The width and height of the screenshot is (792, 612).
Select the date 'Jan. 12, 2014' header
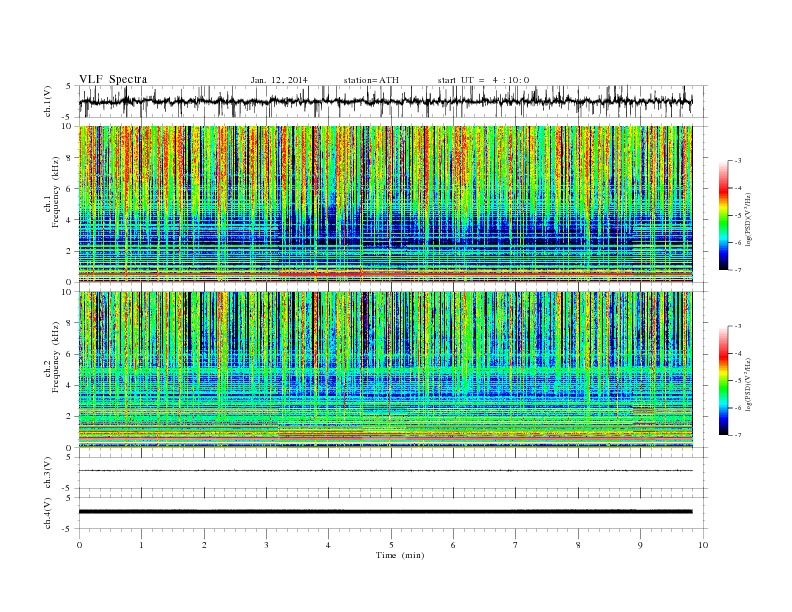tap(279, 80)
